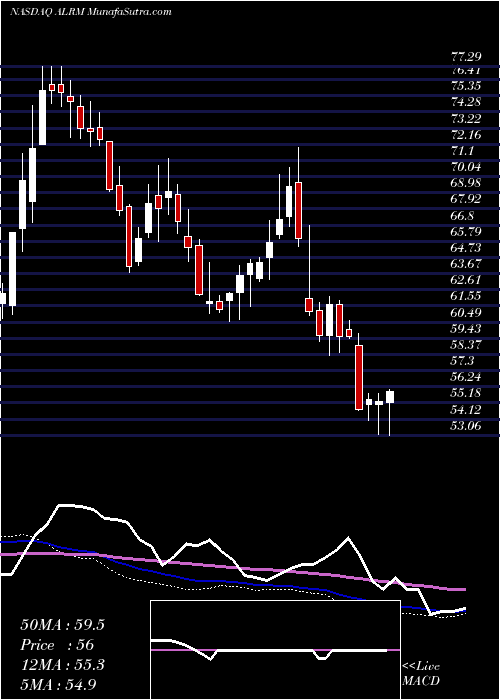Screen dimensions: 500x700
Task: Click the 57.3 price axis label
Action: pyautogui.click(x=462, y=361)
